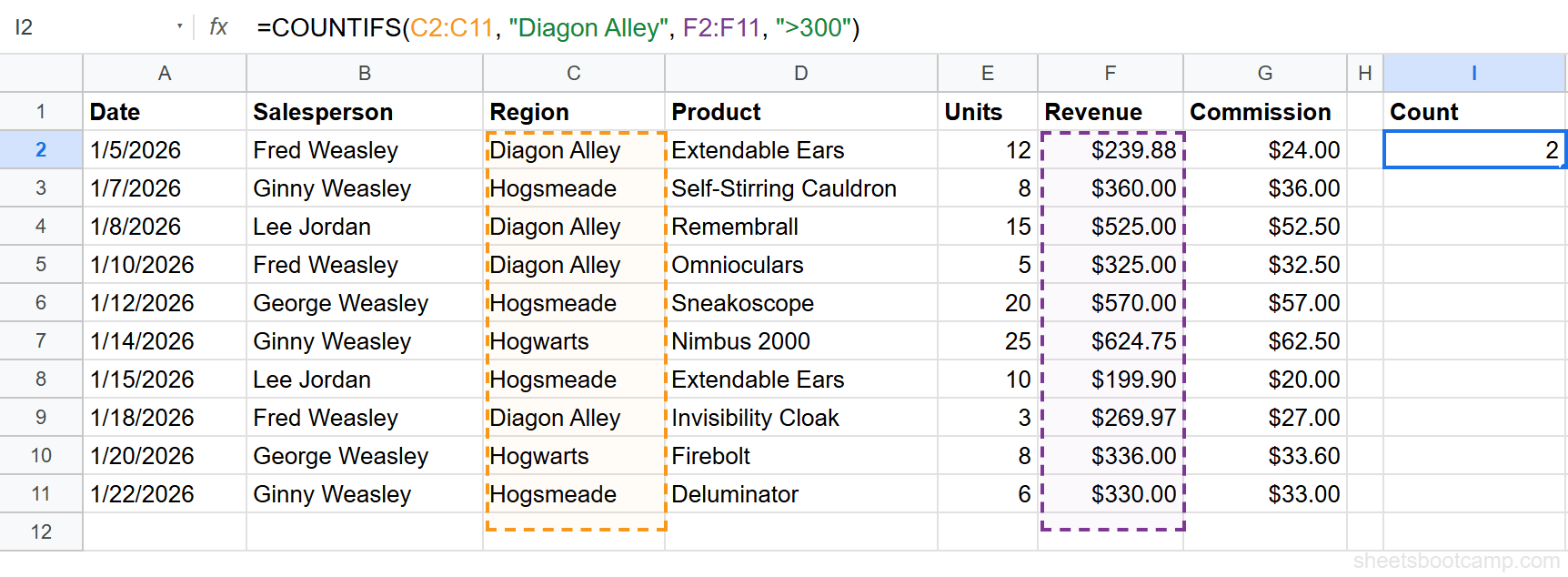Screen dimensions: 1568x577
Task: Click the select-all corner above row numbers
Action: pos(41,73)
